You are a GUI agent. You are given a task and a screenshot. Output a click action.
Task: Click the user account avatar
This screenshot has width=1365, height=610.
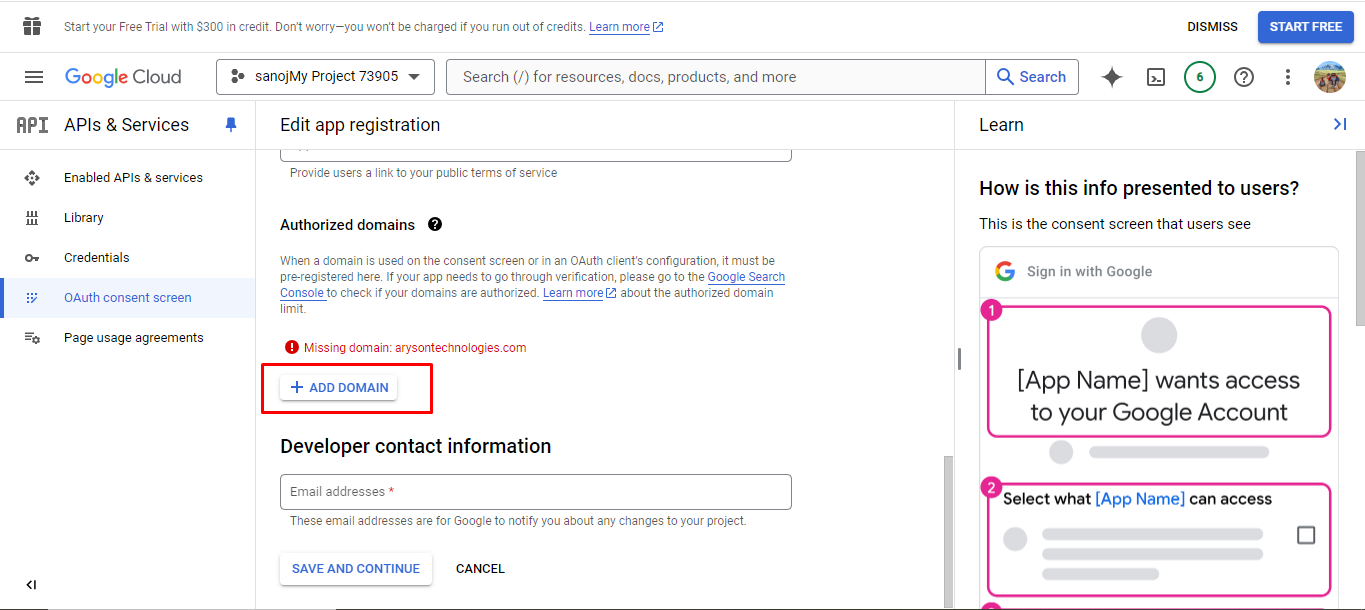coord(1330,77)
